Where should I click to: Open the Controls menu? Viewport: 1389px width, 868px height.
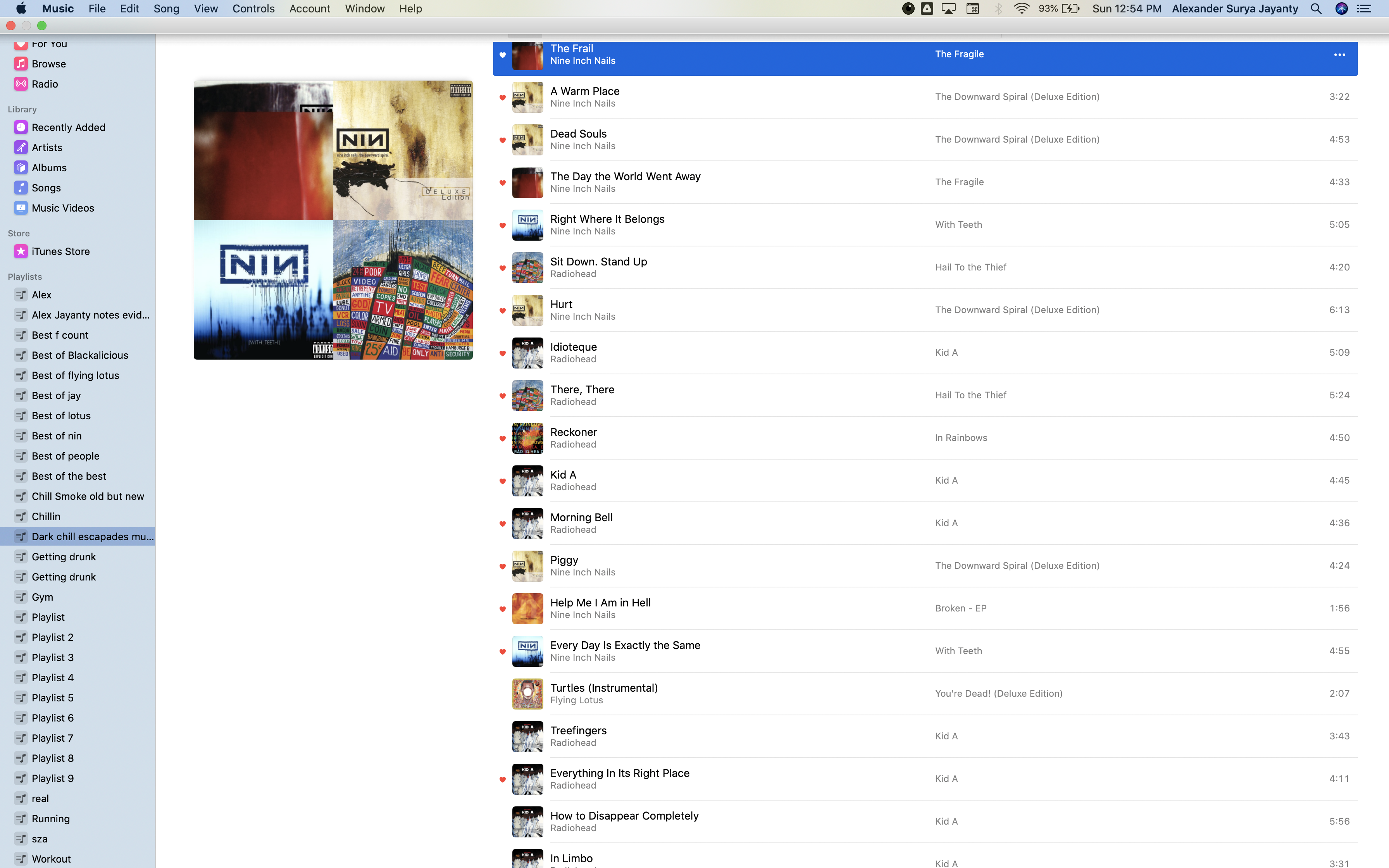click(x=253, y=9)
